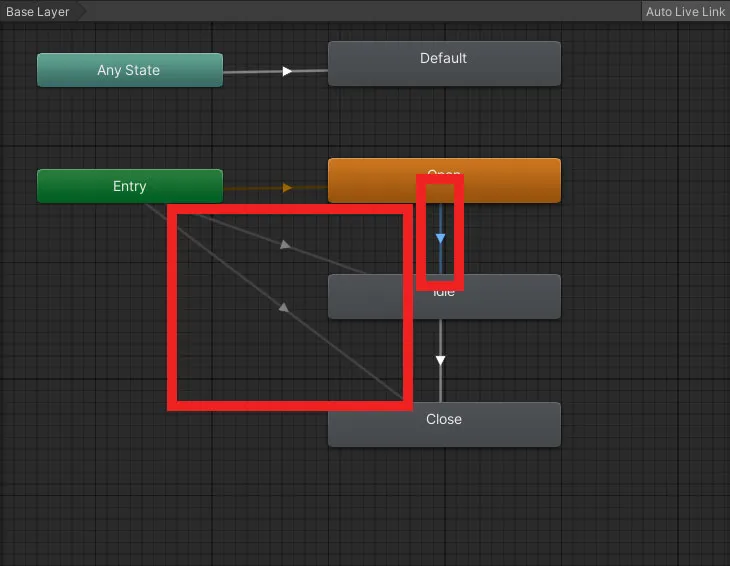
Task: Click the Any State to Default transition arrow
Action: tap(287, 71)
